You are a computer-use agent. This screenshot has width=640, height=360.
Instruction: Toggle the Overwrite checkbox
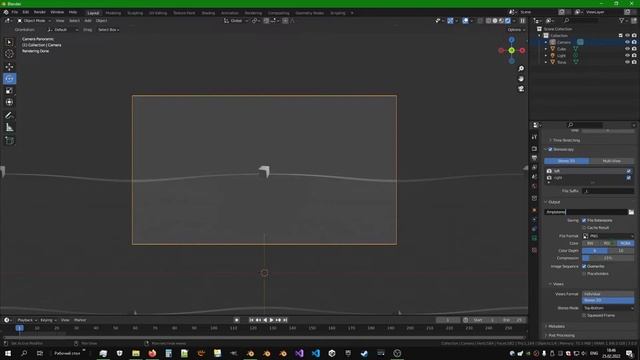584,266
